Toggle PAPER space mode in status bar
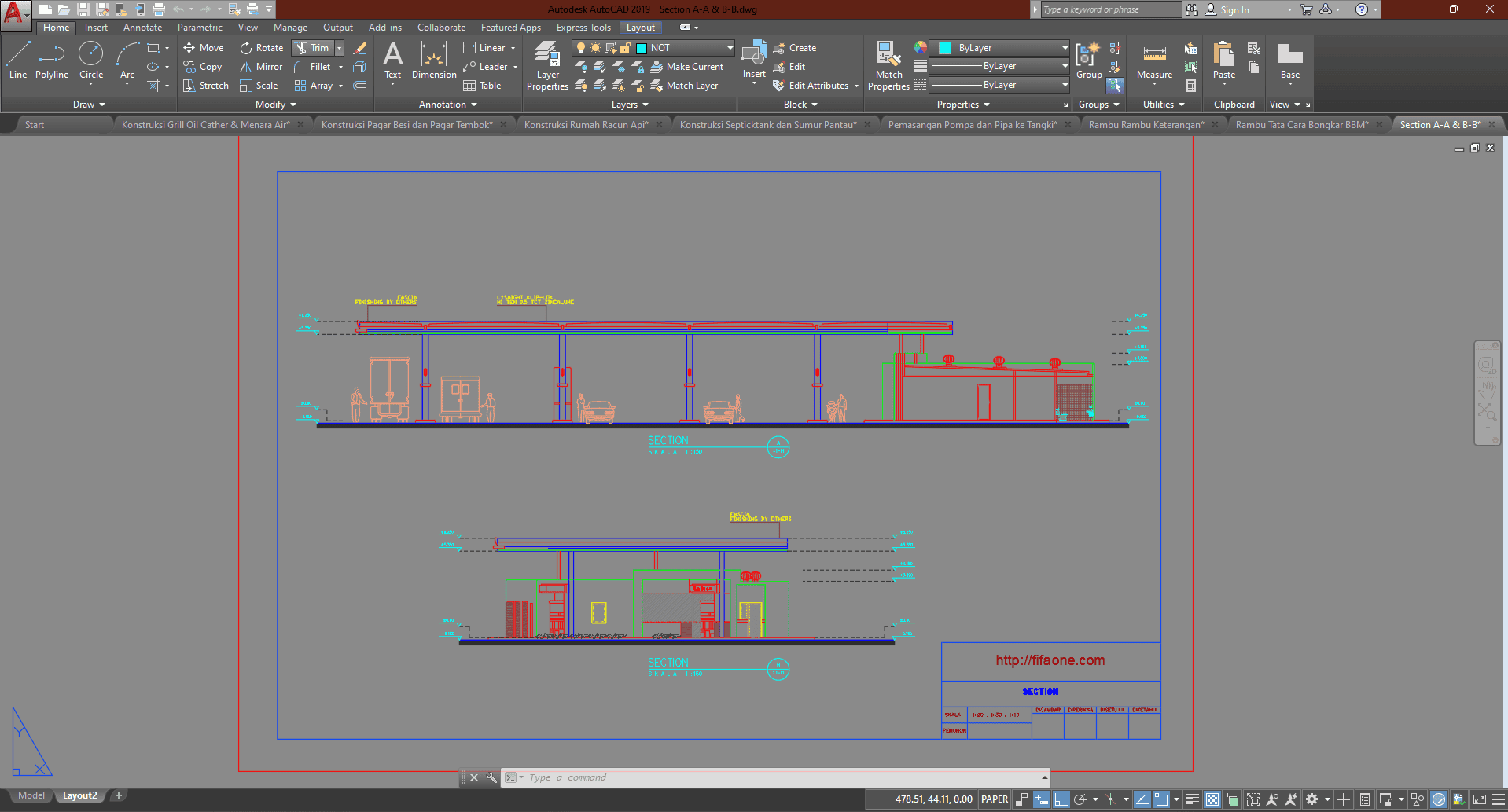The width and height of the screenshot is (1508, 812). [x=995, y=799]
